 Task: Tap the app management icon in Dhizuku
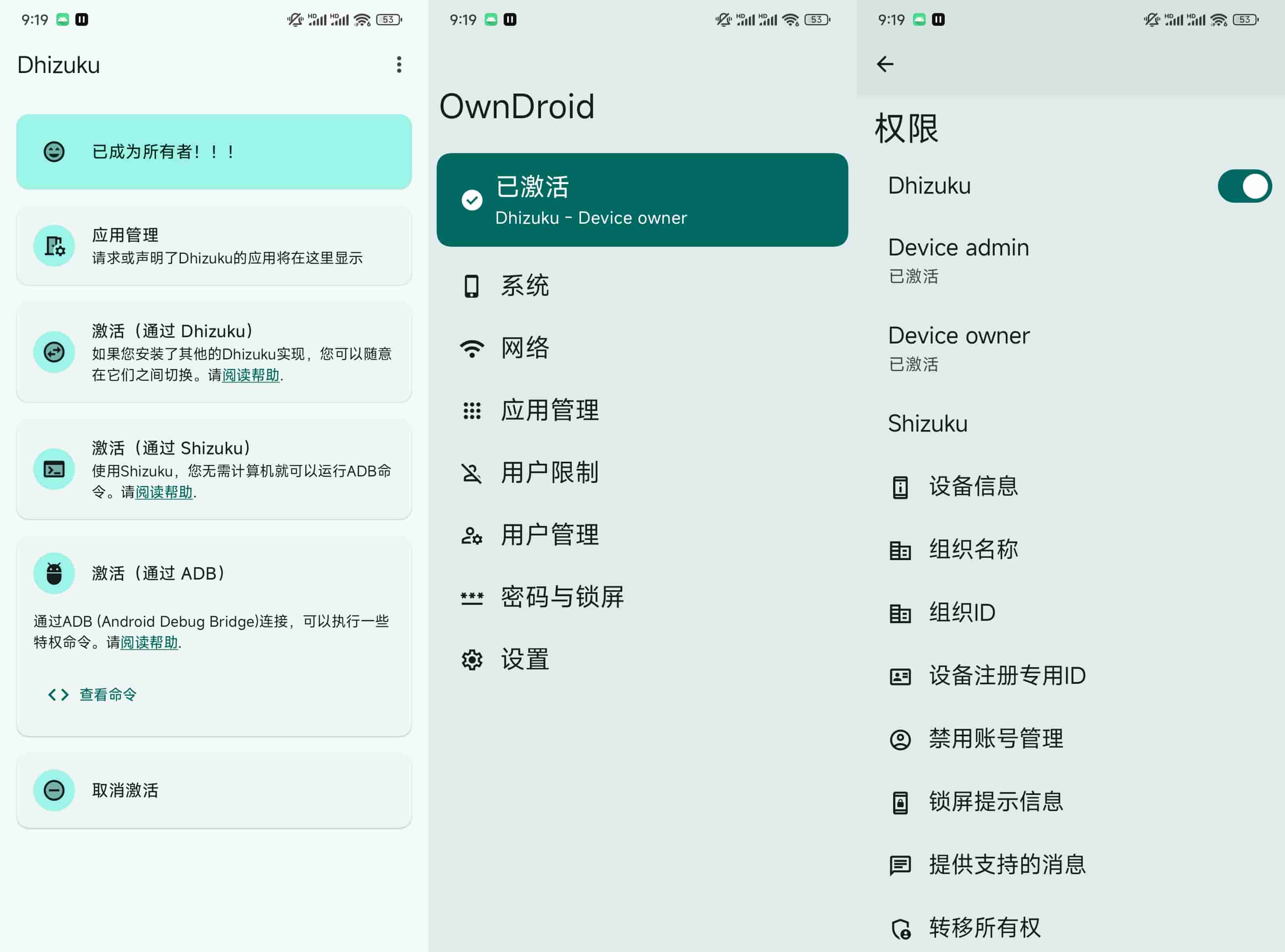(x=54, y=246)
